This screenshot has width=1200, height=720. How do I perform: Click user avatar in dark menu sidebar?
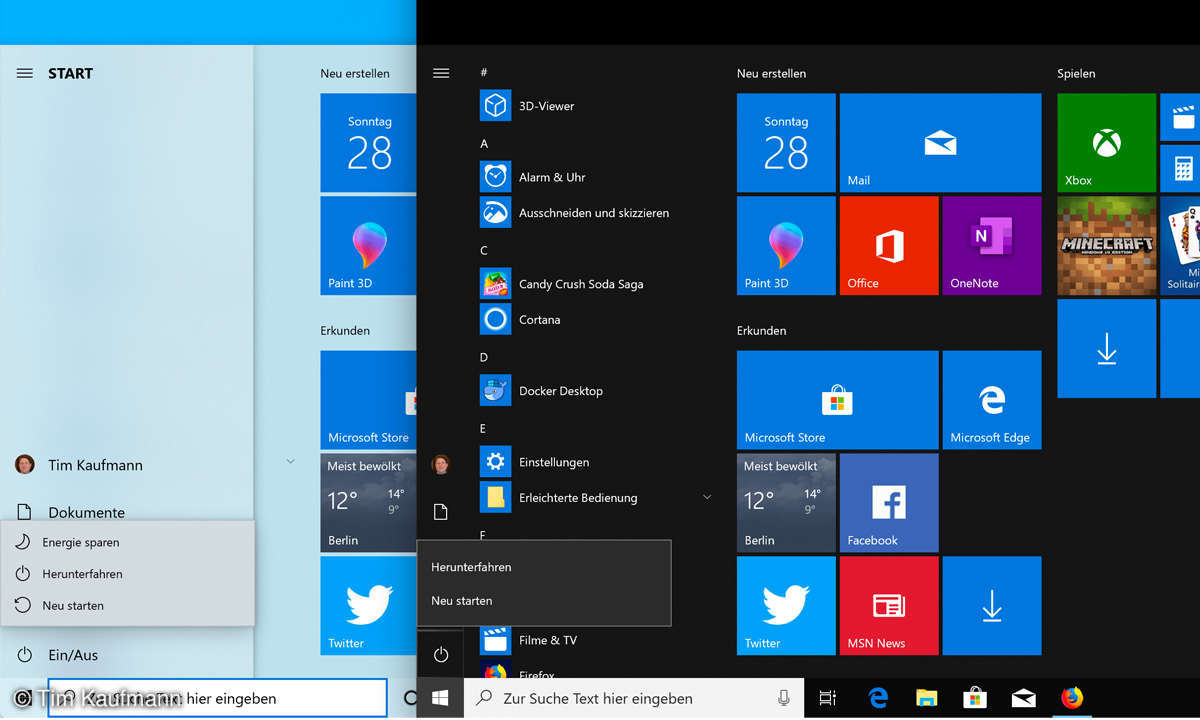click(441, 464)
